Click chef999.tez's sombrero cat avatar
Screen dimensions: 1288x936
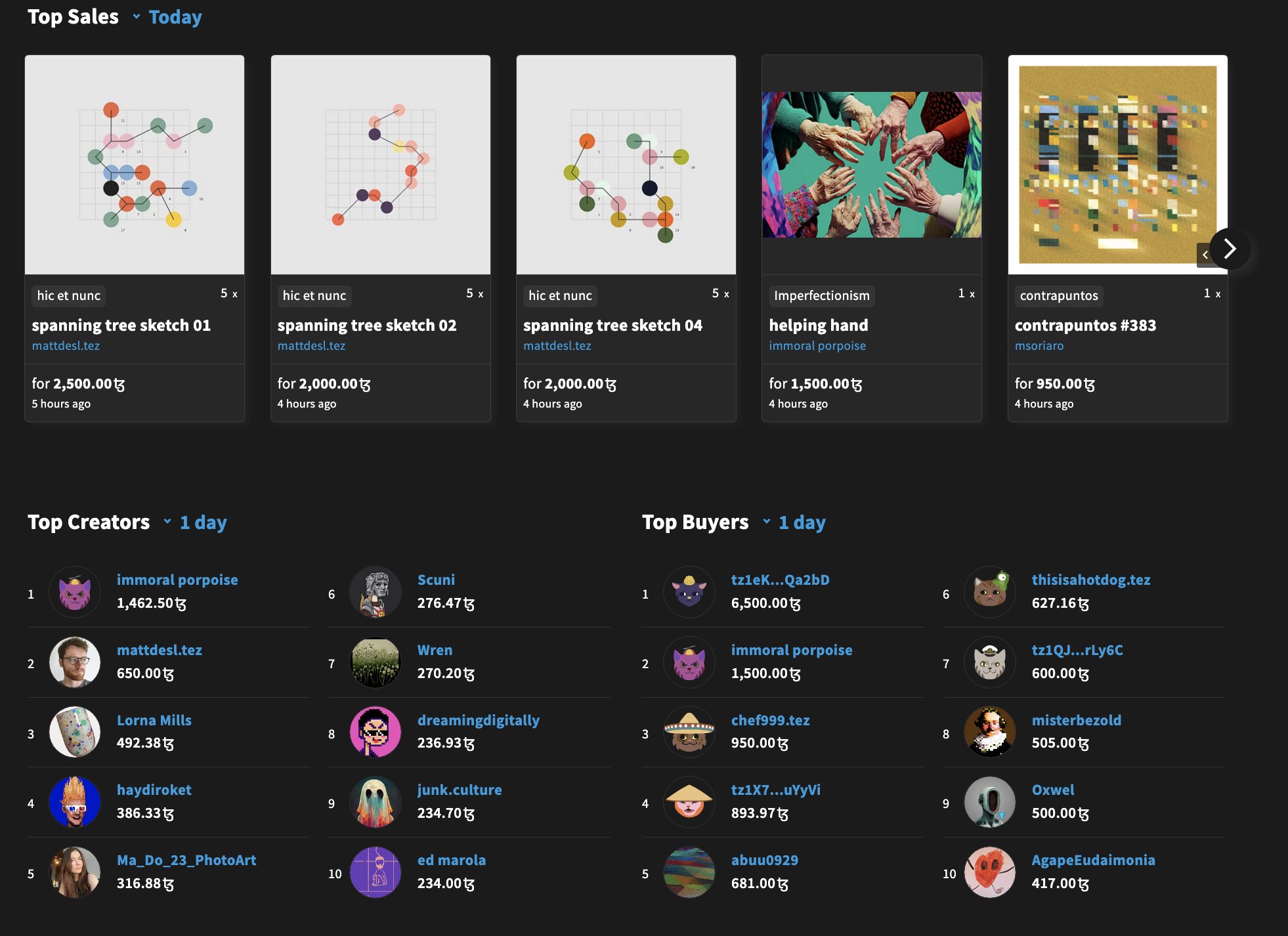(x=689, y=732)
